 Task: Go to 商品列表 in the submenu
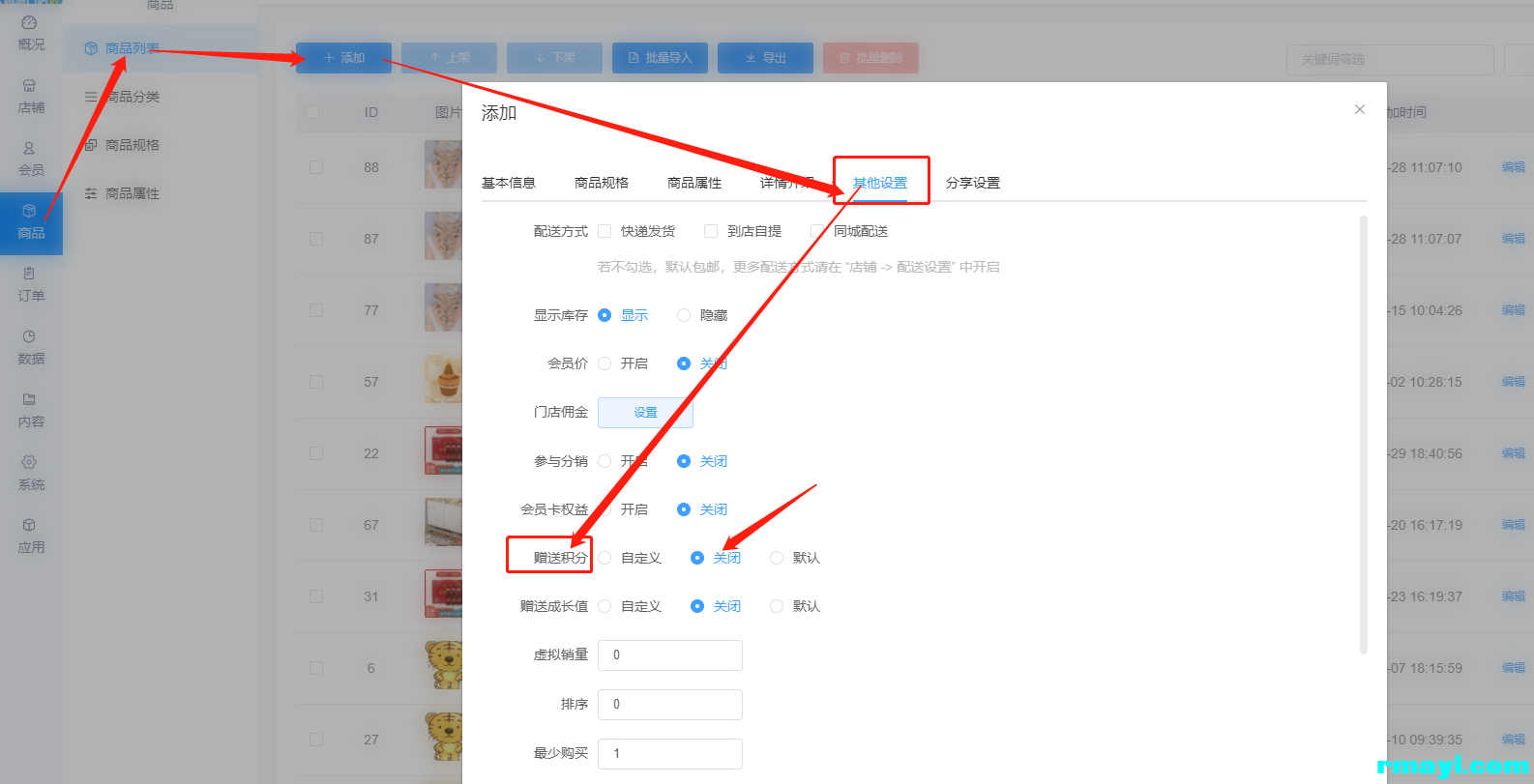[x=133, y=48]
